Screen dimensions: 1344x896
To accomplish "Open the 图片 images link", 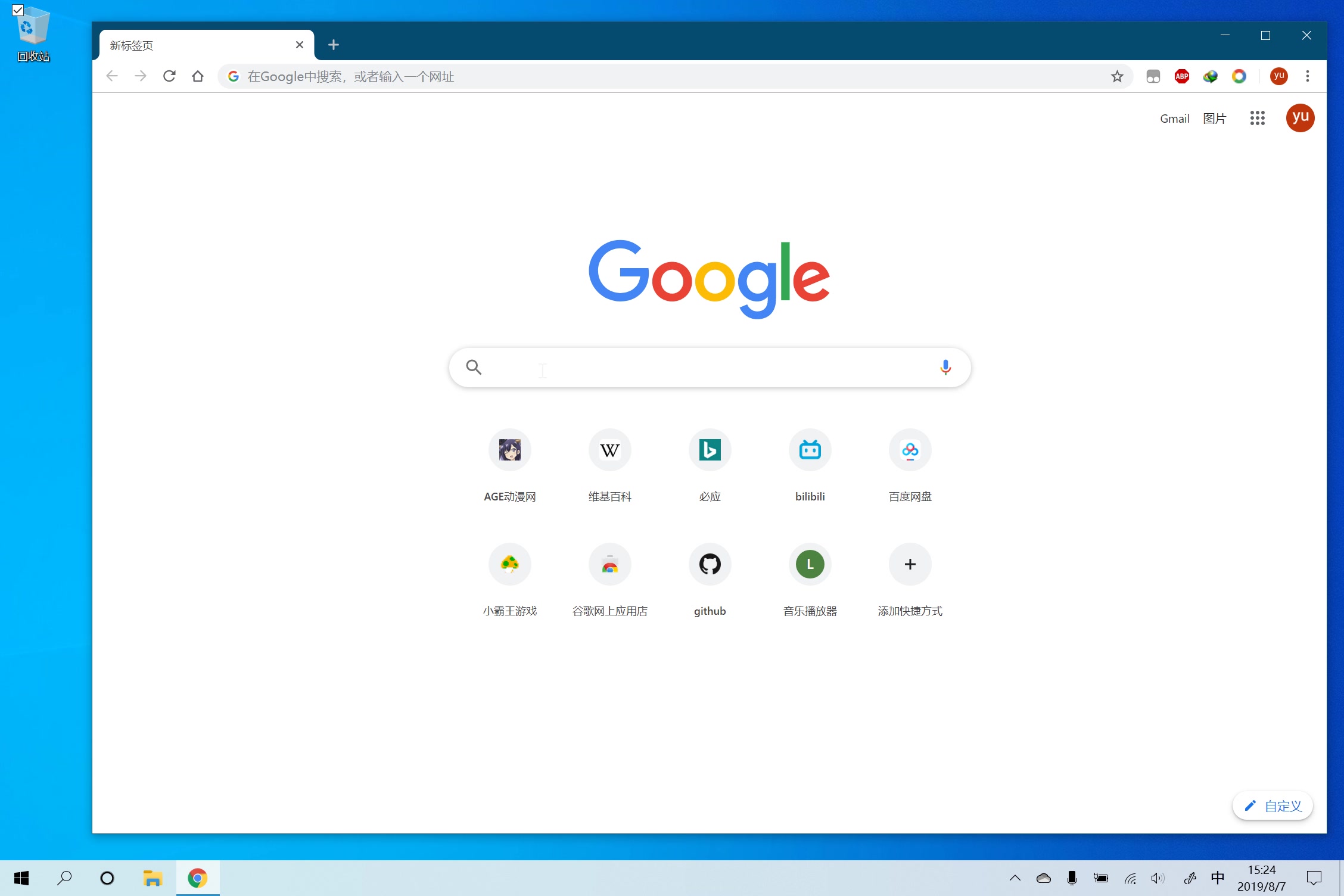I will click(1215, 119).
